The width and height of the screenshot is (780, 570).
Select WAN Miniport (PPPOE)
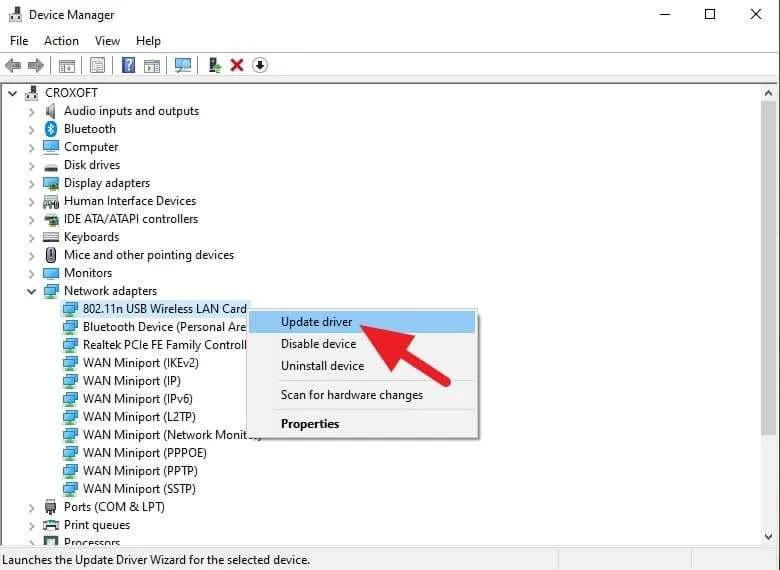point(144,453)
